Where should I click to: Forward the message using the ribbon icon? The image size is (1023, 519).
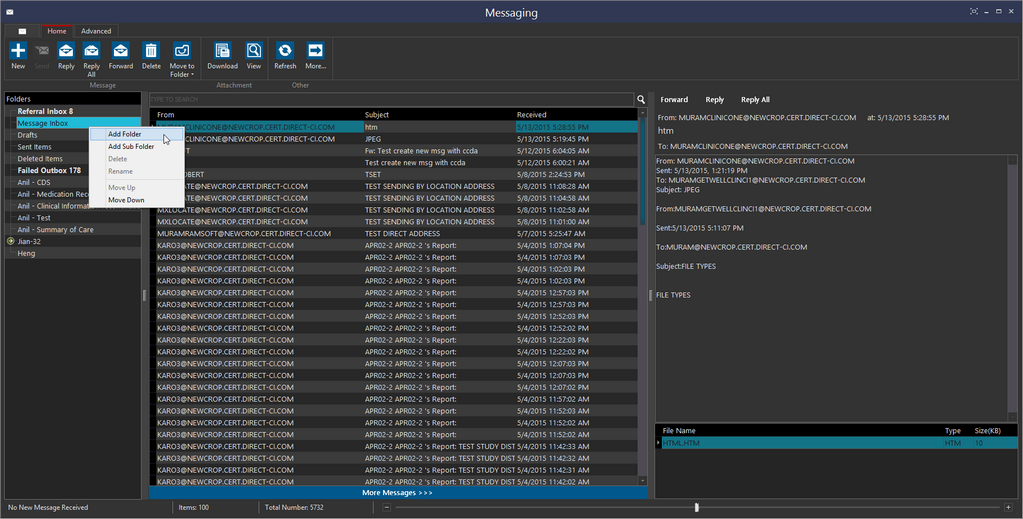(121, 51)
